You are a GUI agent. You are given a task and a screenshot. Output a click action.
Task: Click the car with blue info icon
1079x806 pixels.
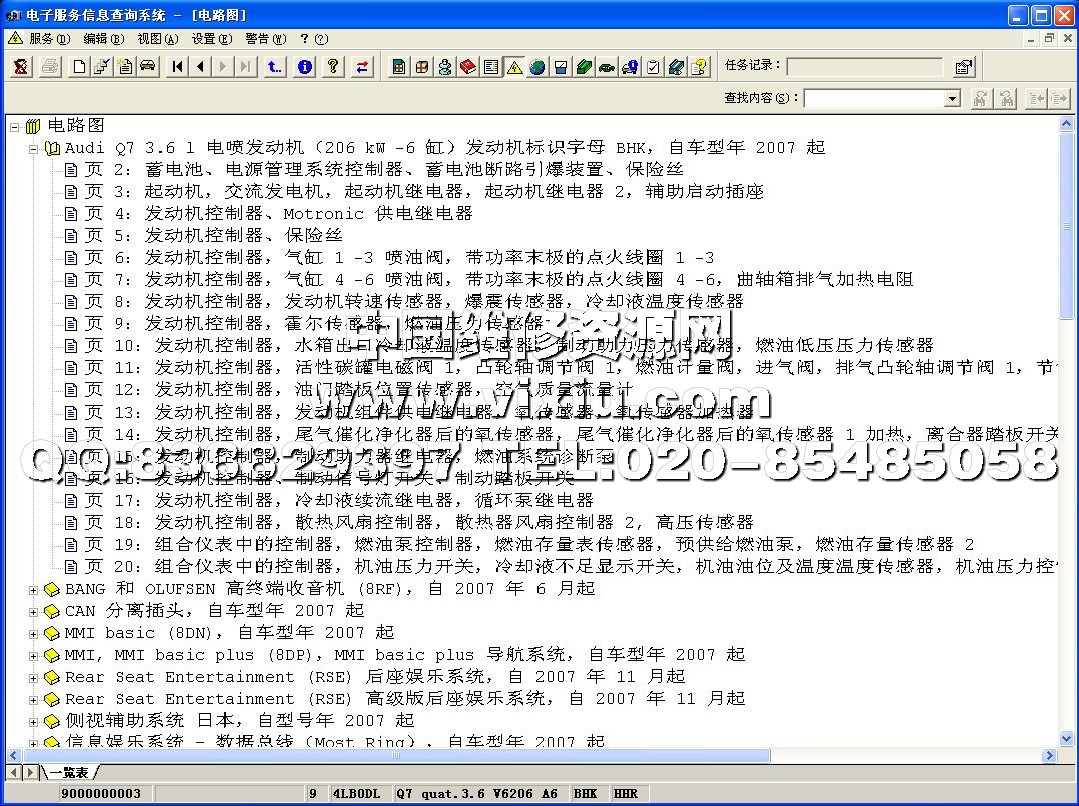(x=630, y=67)
